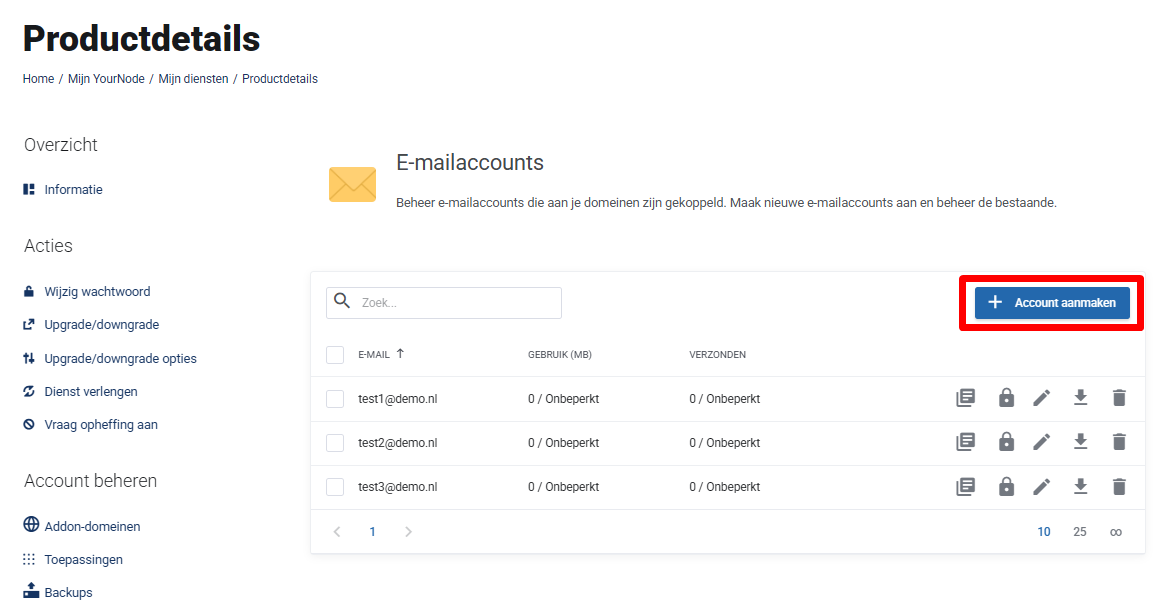
Task: Select the Backups icon in the sidebar
Action: [32, 591]
